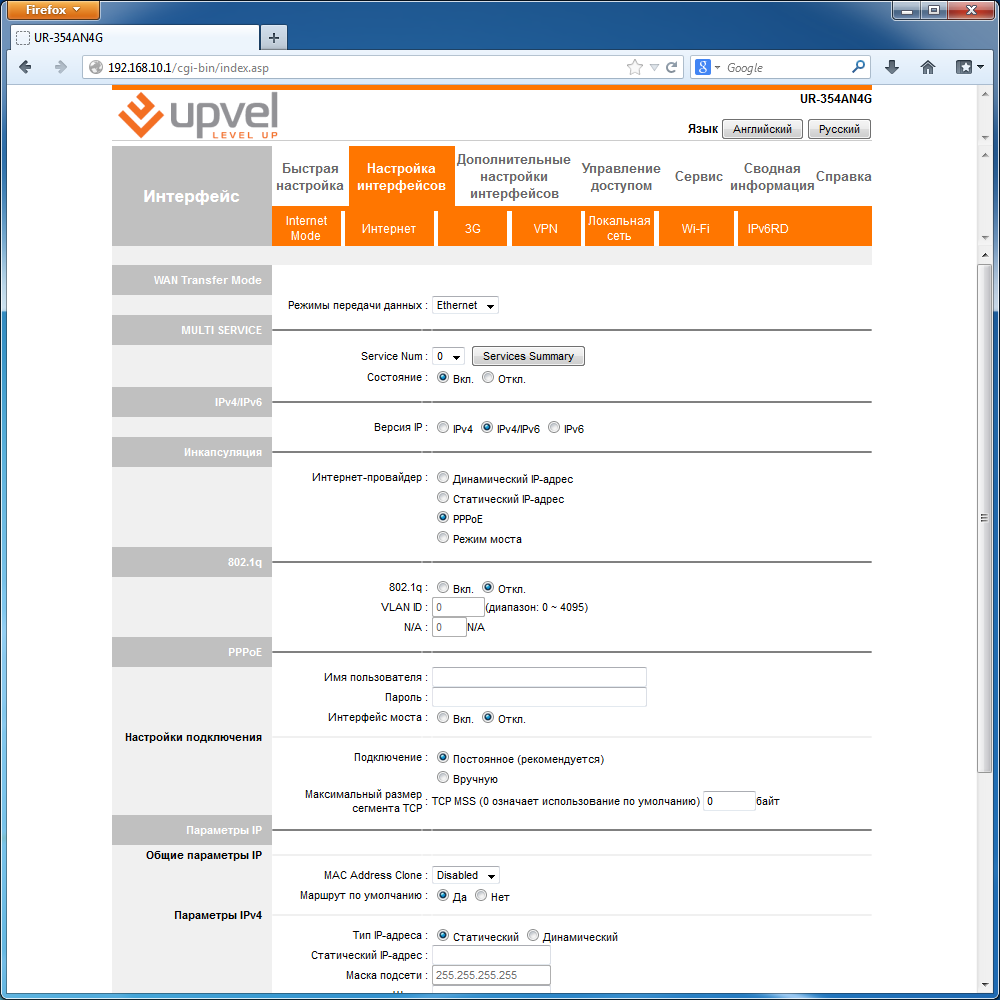Open the bookmarks menu icon
This screenshot has width=1000, height=1000.
(x=969, y=67)
